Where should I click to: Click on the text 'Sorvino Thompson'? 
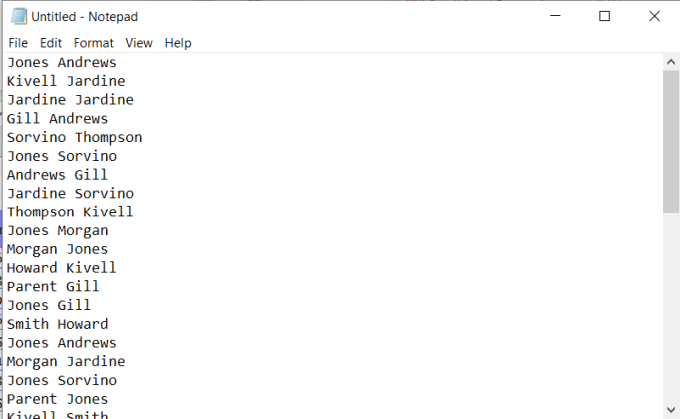[75, 137]
